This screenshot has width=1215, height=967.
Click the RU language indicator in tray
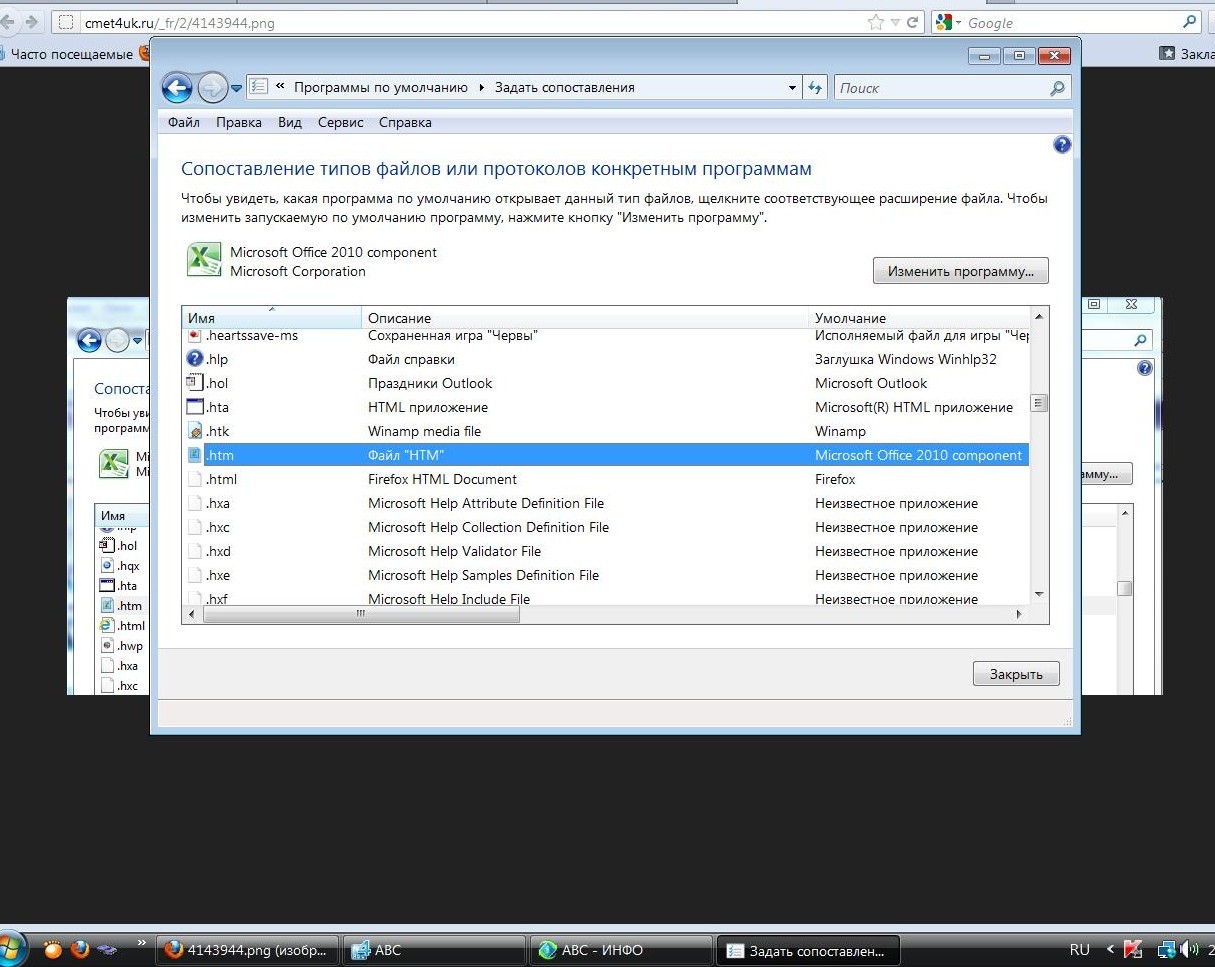(1080, 950)
